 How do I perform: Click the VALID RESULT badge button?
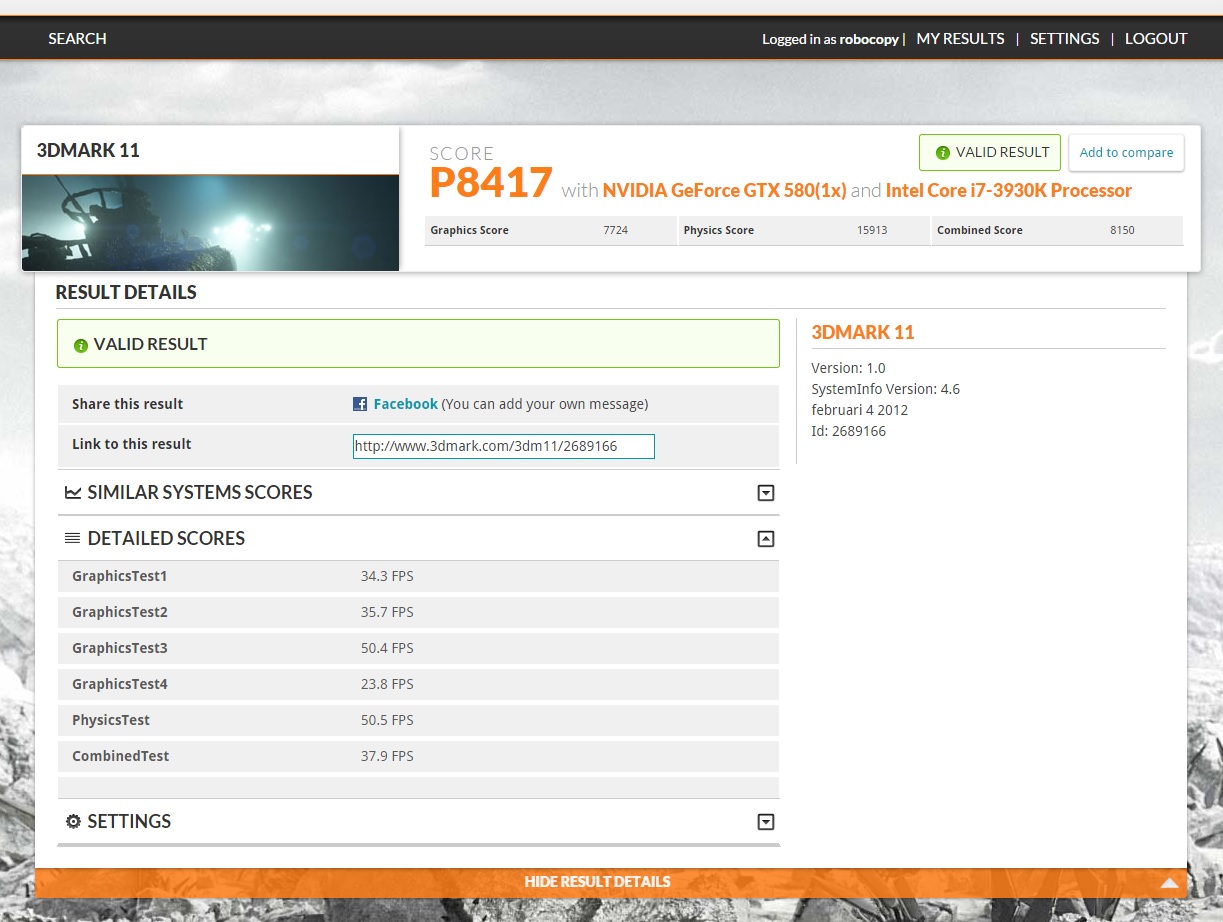tap(990, 153)
